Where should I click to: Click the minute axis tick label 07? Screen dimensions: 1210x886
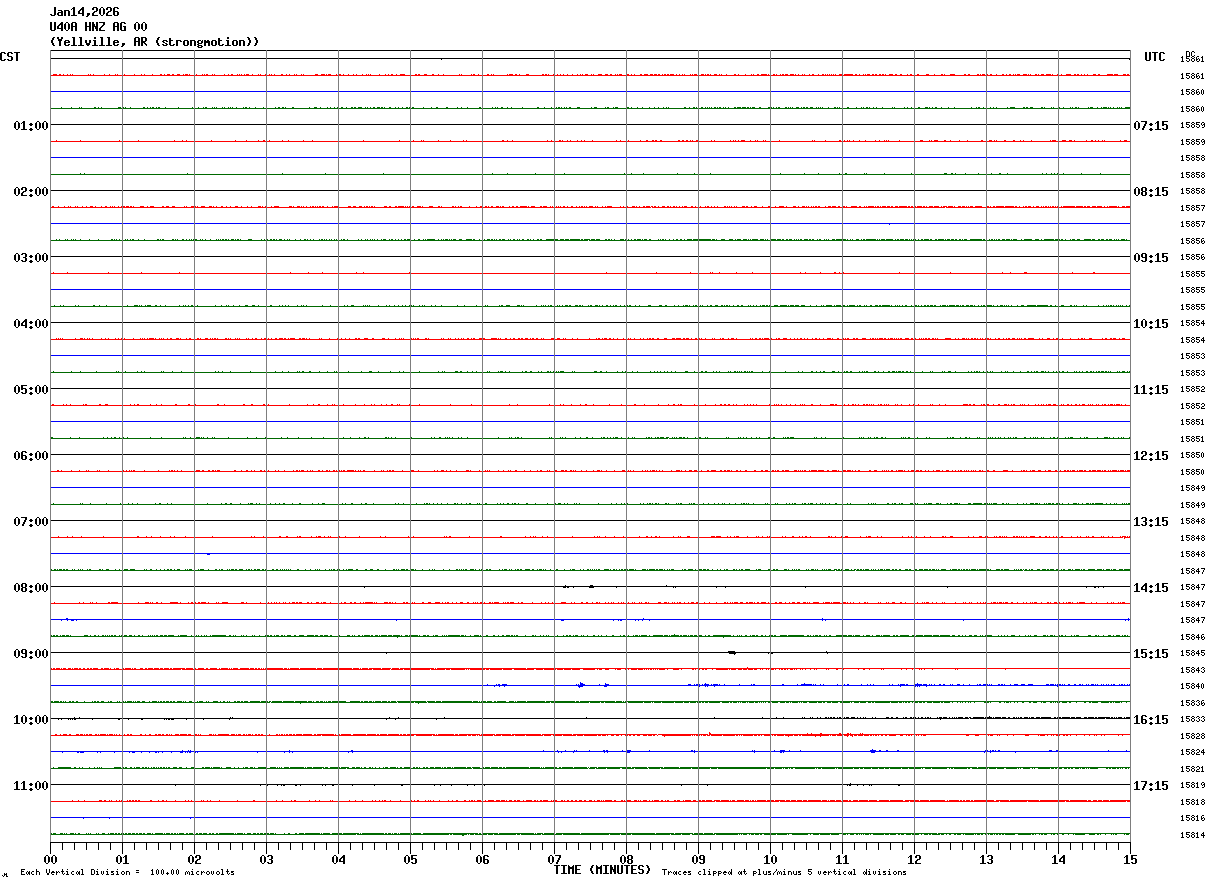click(x=554, y=859)
